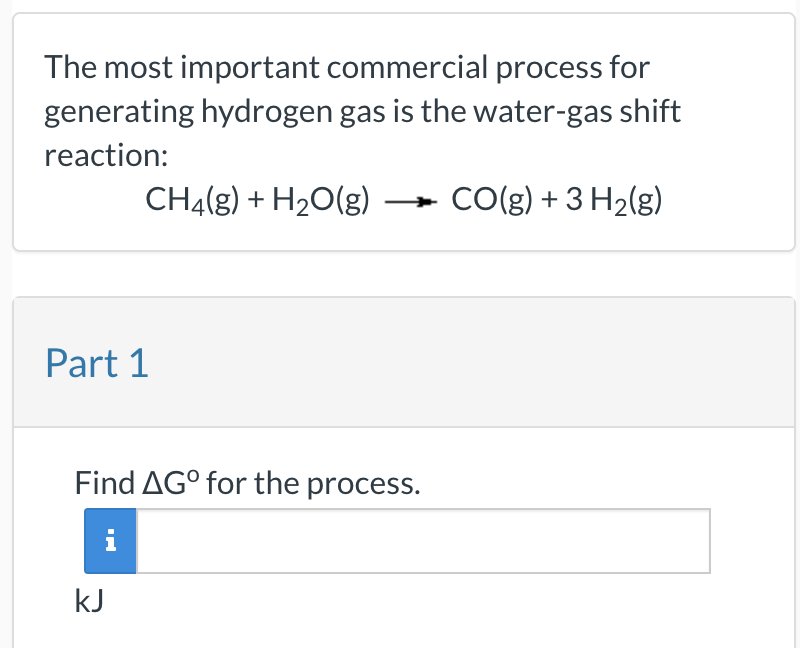Open the hint via the information icon
Image resolution: width=800 pixels, height=648 pixels.
(x=109, y=540)
